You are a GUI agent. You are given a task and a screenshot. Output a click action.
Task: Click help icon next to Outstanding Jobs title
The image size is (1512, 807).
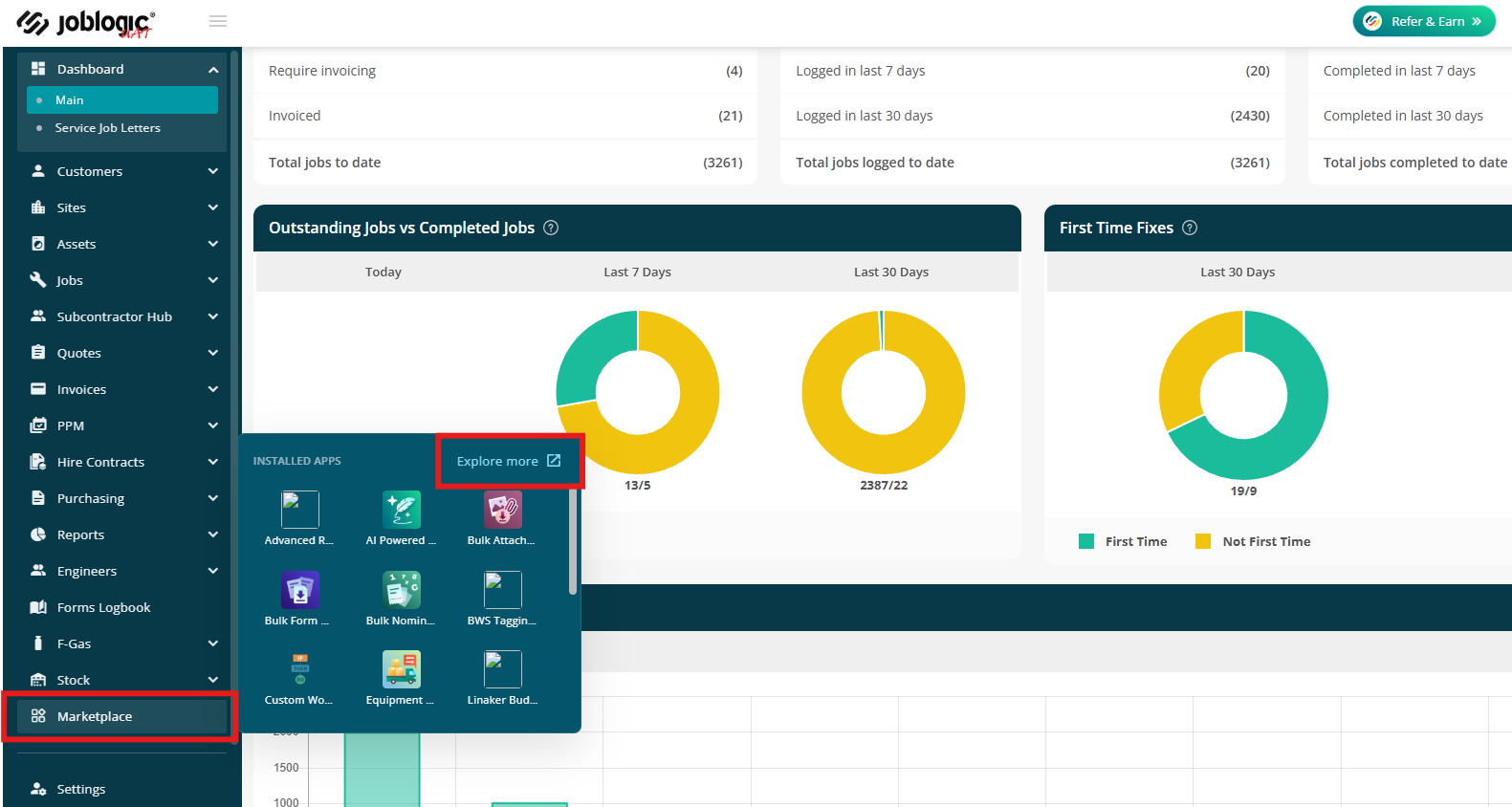click(551, 228)
